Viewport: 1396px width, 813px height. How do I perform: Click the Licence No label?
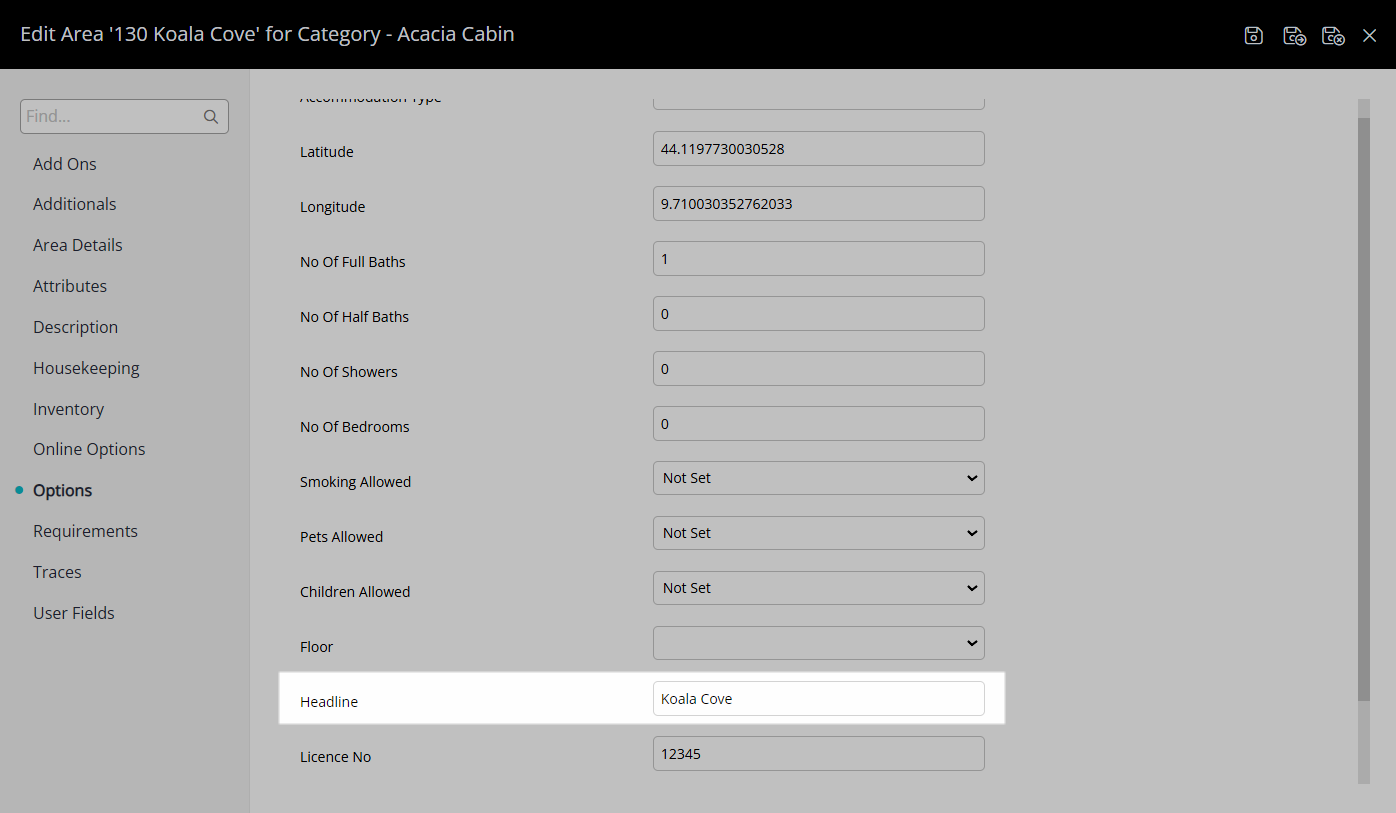click(336, 757)
